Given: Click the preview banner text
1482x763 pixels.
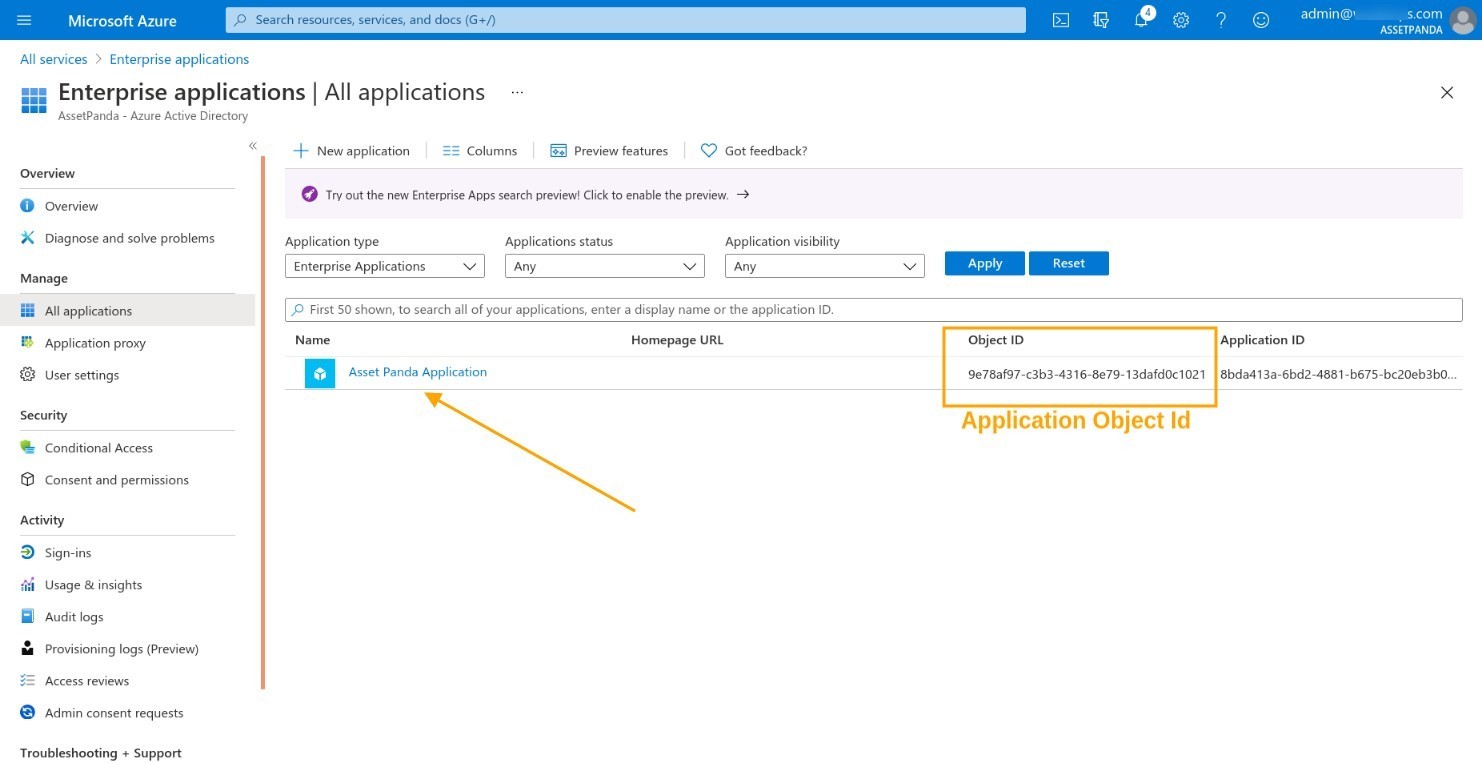Looking at the screenshot, I should point(527,195).
